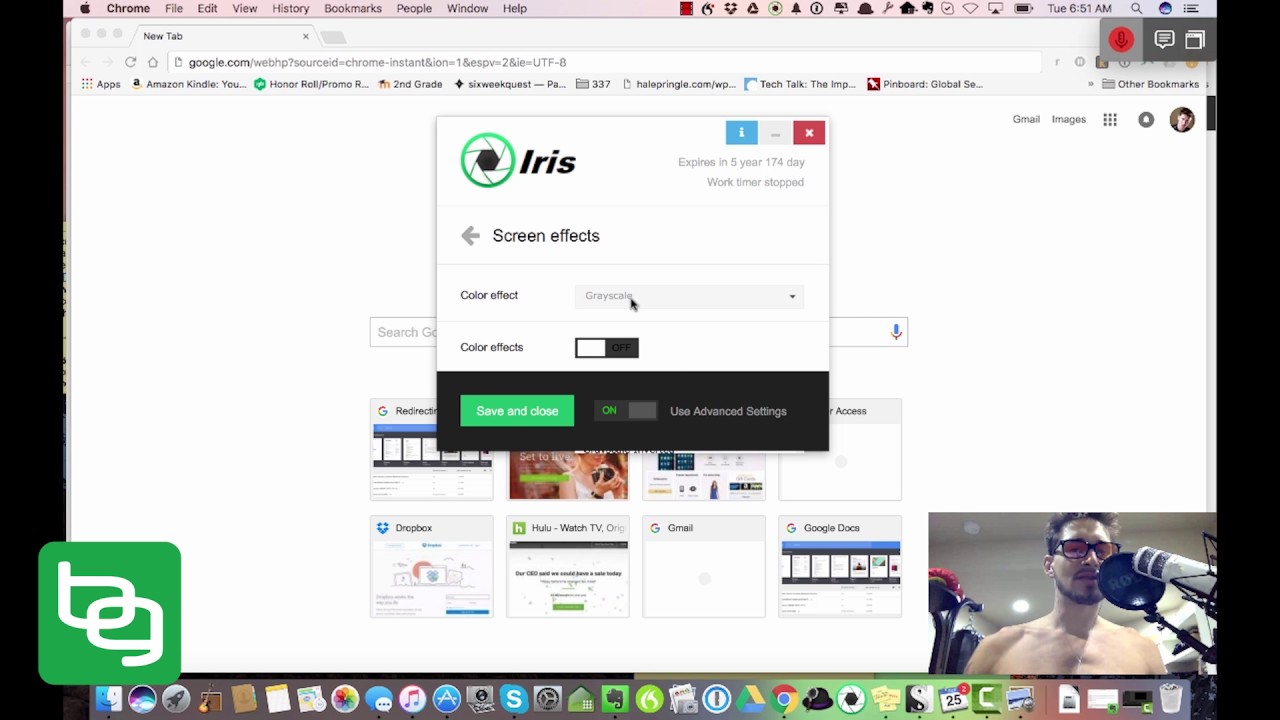
Task: Open the Apps bookmarks shortcut
Action: click(100, 84)
